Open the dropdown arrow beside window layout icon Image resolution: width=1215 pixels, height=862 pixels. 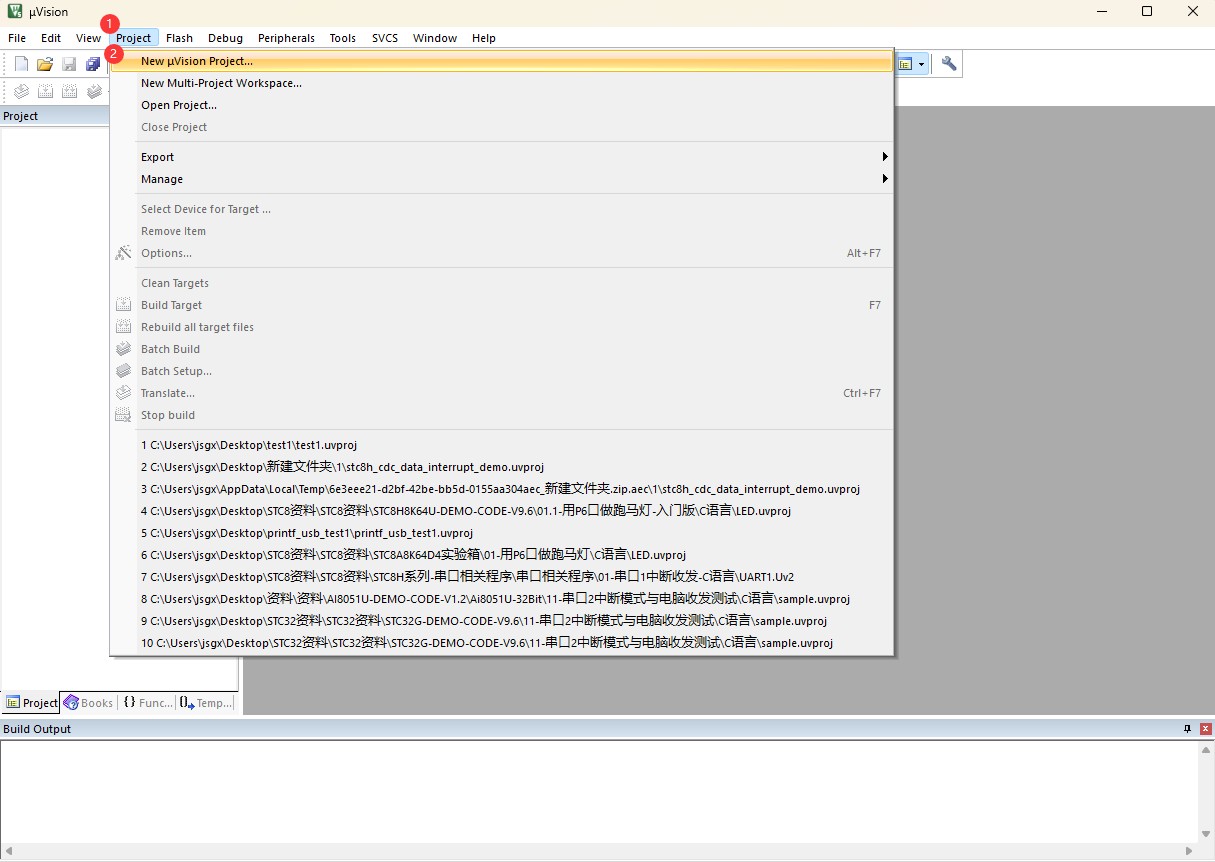[x=921, y=64]
